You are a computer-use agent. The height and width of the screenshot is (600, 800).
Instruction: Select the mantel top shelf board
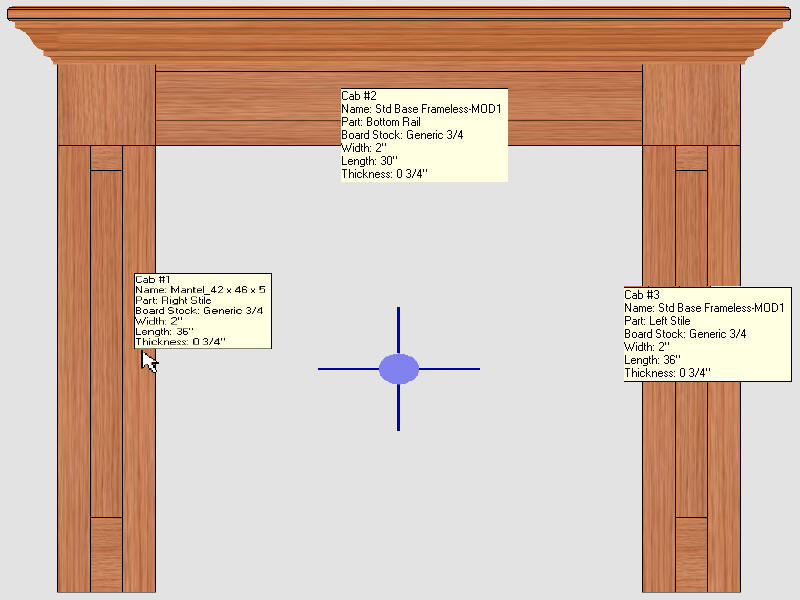pyautogui.click(x=400, y=15)
